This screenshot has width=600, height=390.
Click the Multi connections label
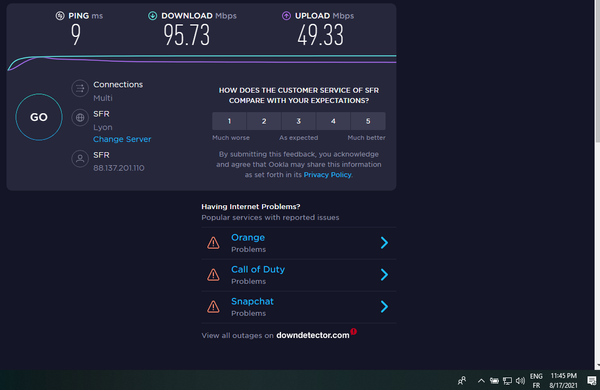pos(103,98)
